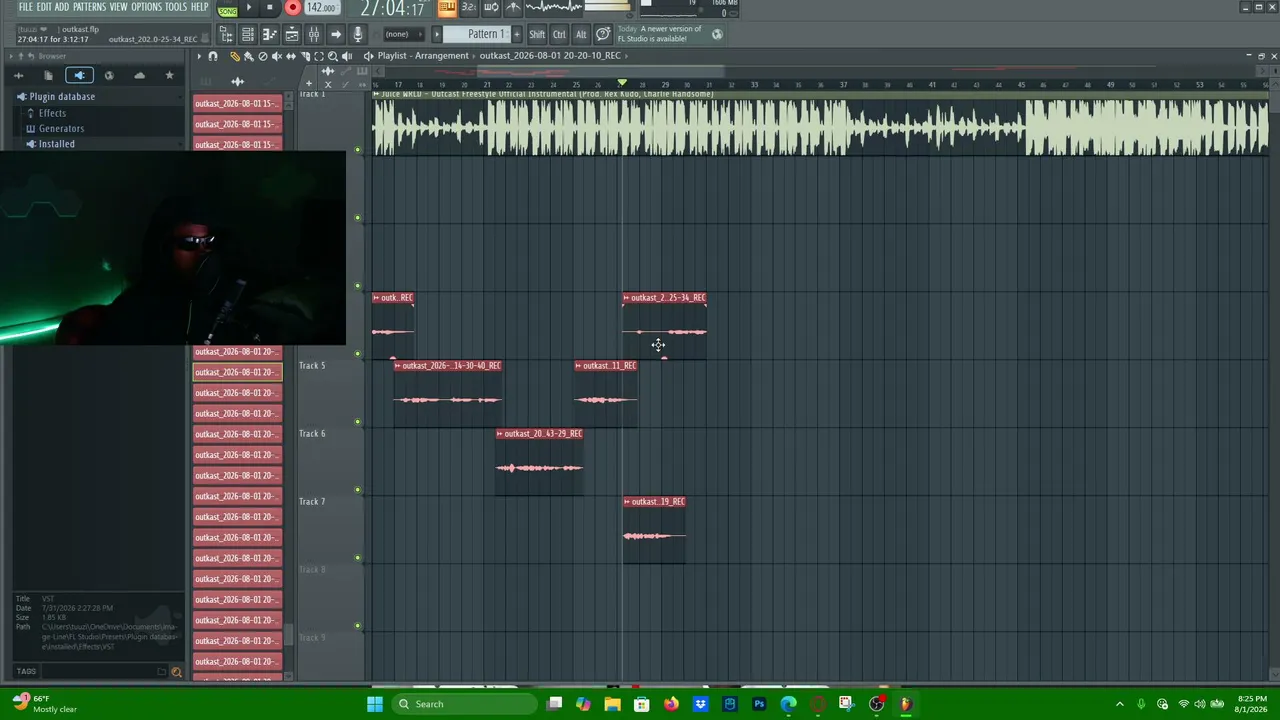Image resolution: width=1280 pixels, height=720 pixels.
Task: Select the Playback speaker tool in playlist
Action: pos(347,56)
